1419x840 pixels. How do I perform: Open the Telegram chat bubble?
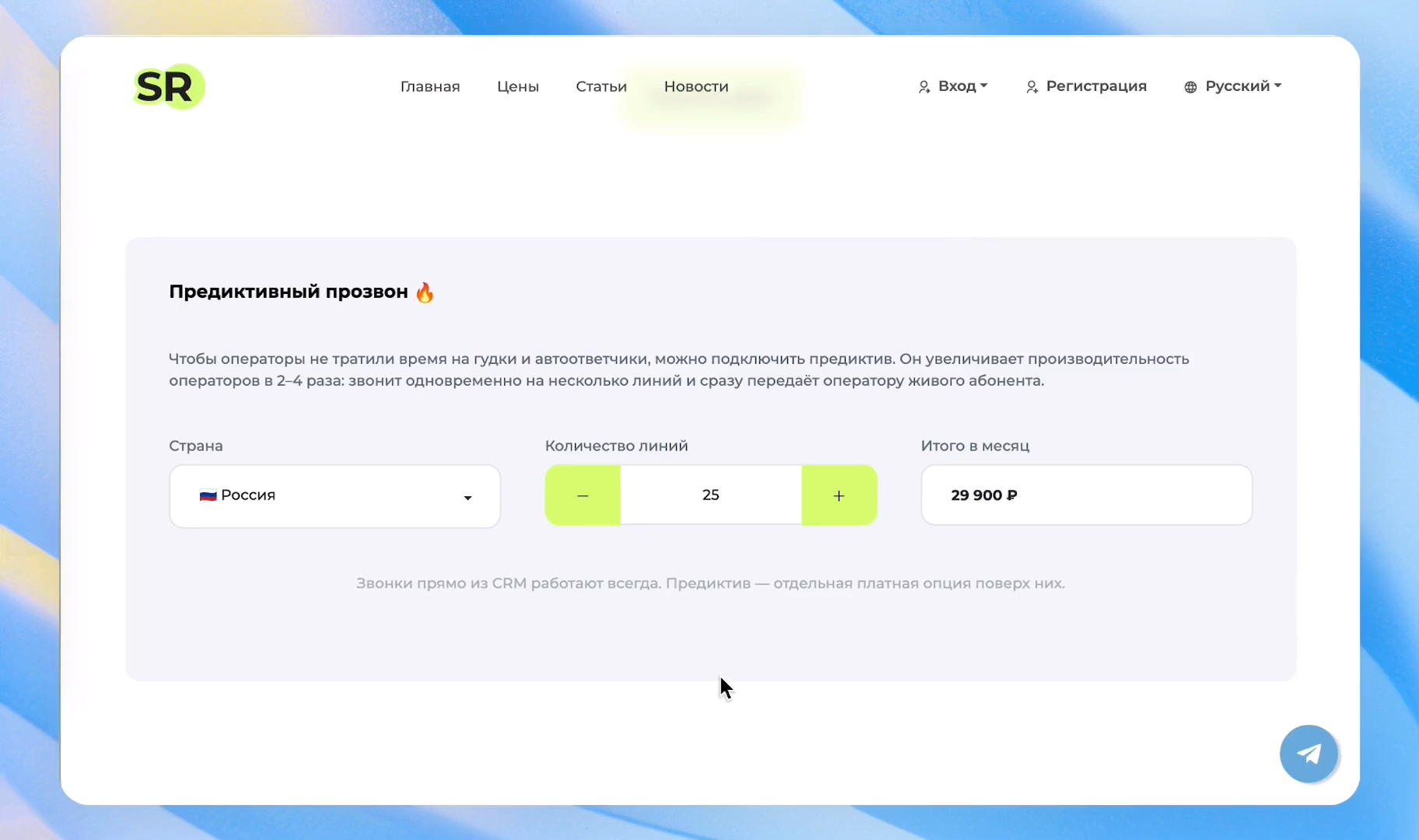pos(1309,754)
